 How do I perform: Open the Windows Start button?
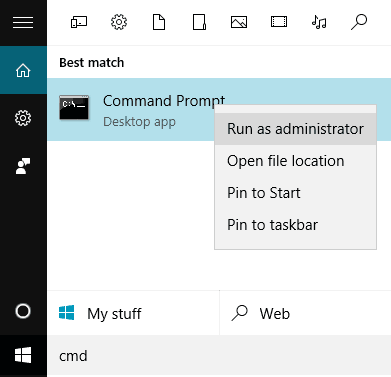pyautogui.click(x=23, y=355)
